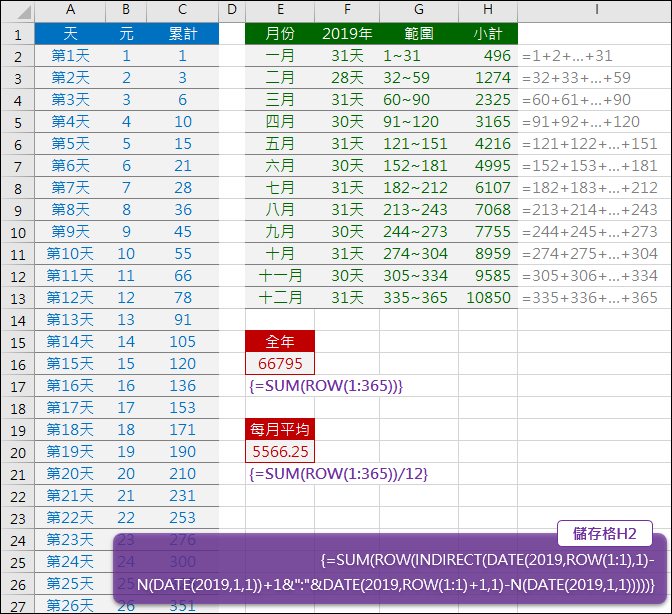Select row 14 header
The height and width of the screenshot is (614, 672).
[18, 320]
